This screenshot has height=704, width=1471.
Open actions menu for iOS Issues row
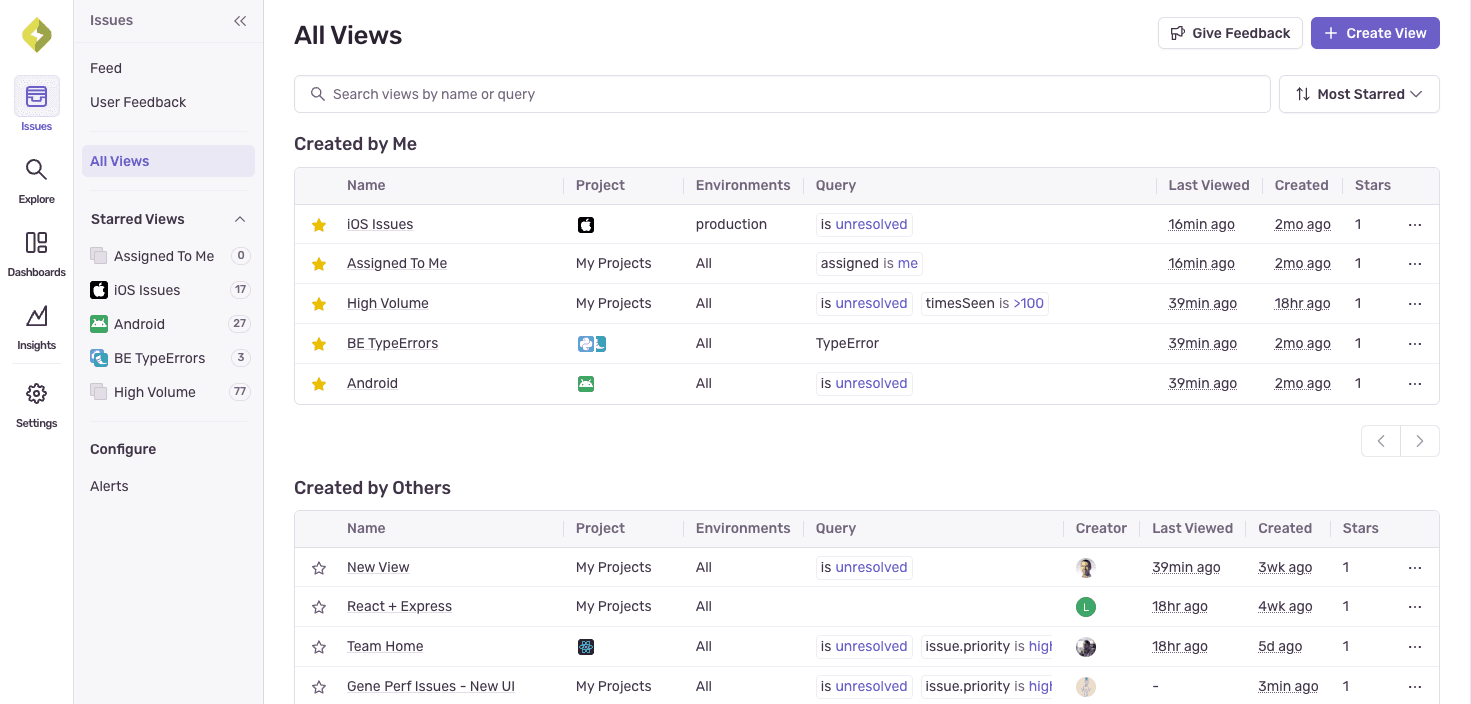click(1414, 225)
